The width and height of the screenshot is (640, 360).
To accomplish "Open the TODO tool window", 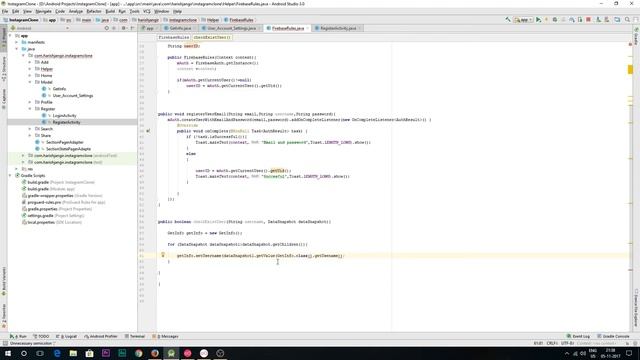I will tap(41, 336).
